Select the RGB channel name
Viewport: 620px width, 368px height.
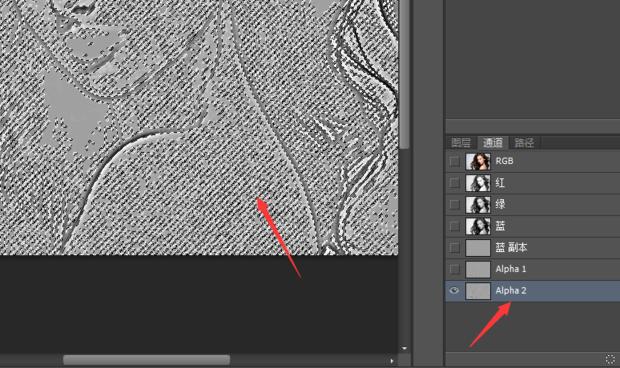pos(504,161)
